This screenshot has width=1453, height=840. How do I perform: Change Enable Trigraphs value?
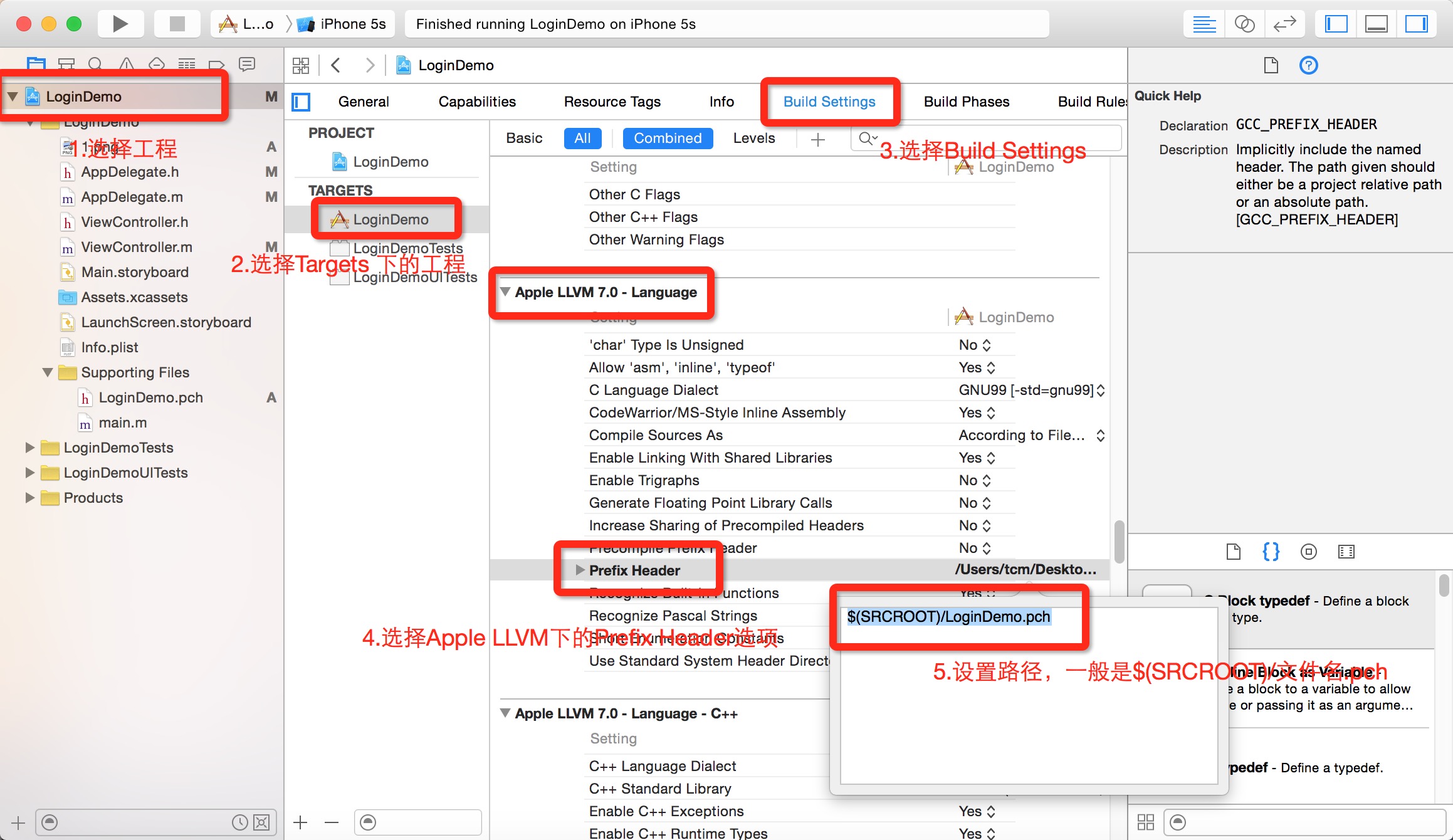click(x=975, y=480)
